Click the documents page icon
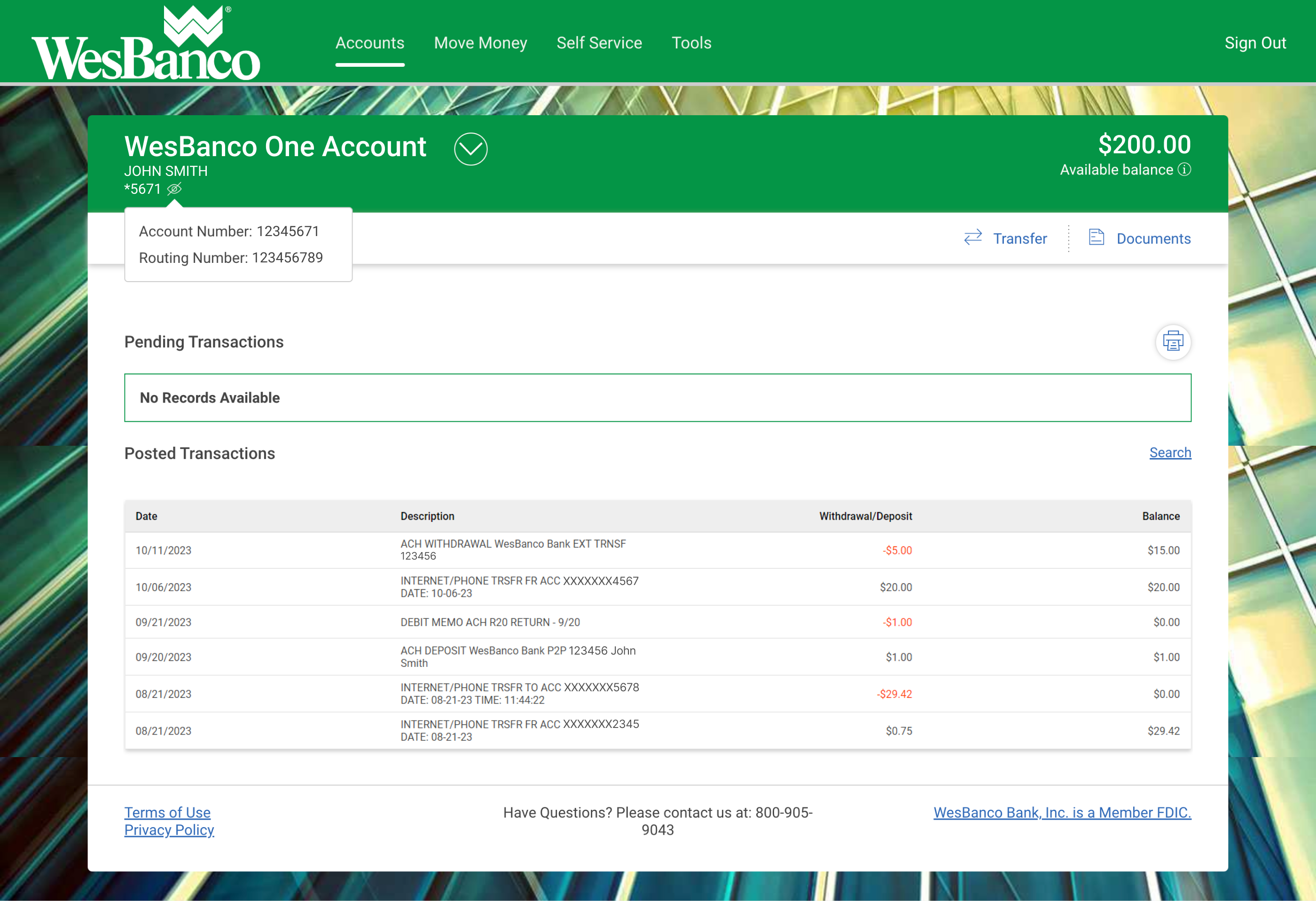This screenshot has width=1316, height=901. point(1097,237)
